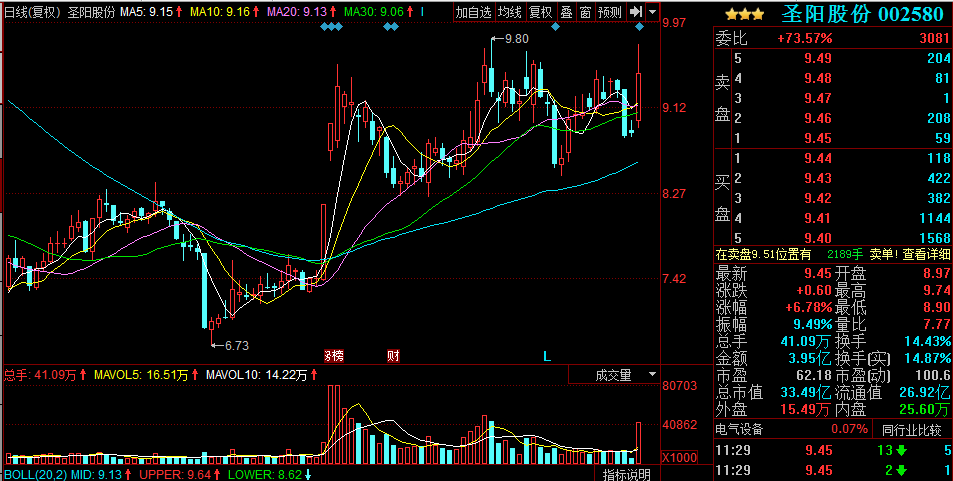Click the blue L marker on chart
Viewport: 953px width, 481px height.
(547, 355)
